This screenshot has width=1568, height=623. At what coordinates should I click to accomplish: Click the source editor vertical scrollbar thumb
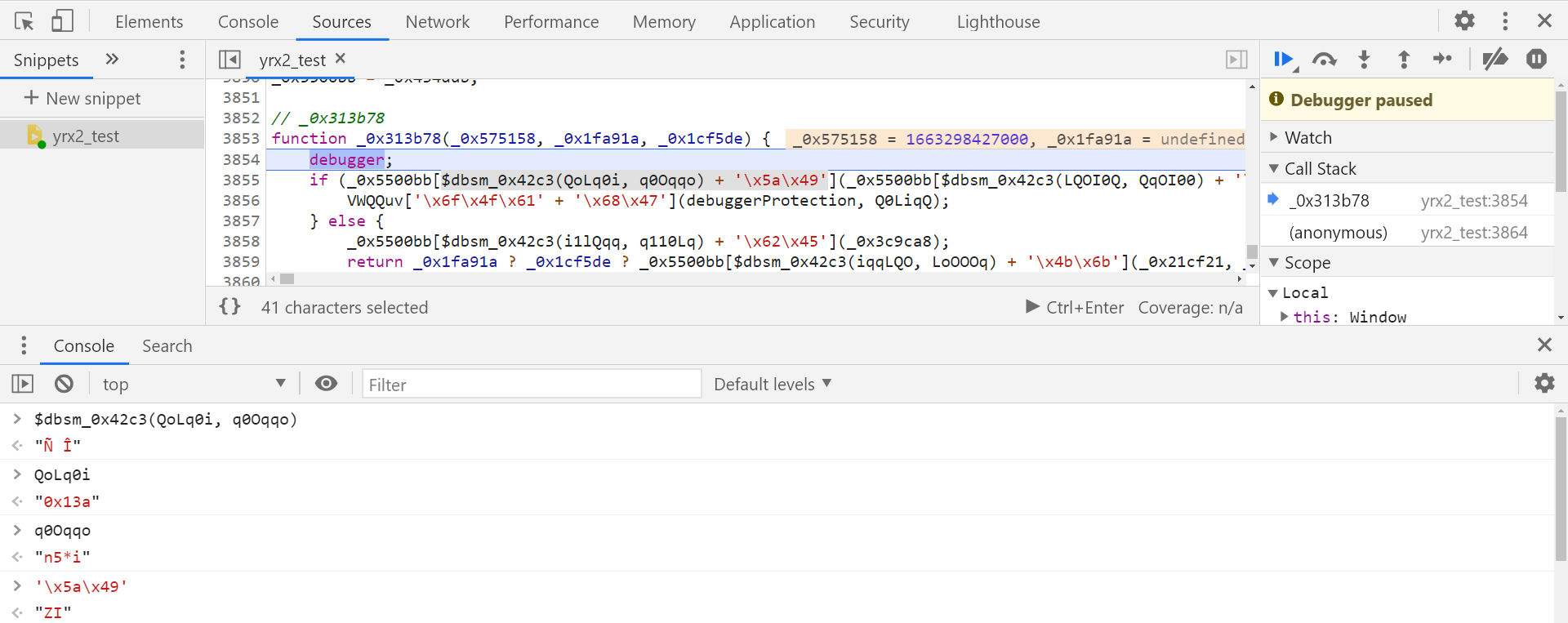[1252, 251]
